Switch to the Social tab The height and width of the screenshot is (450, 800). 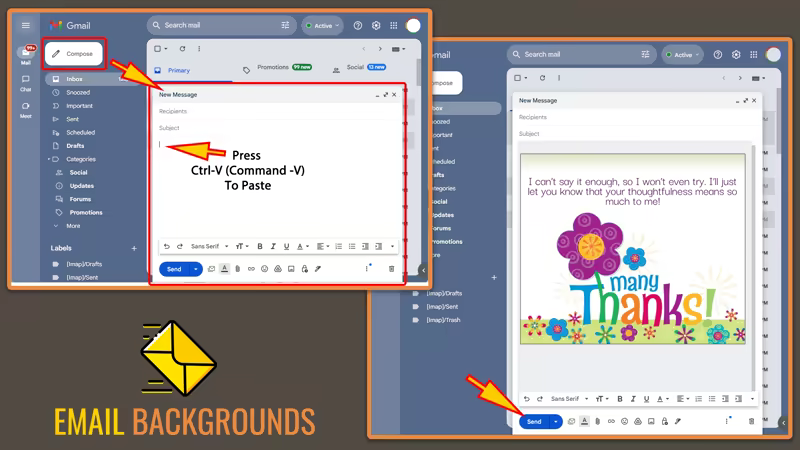355,68
